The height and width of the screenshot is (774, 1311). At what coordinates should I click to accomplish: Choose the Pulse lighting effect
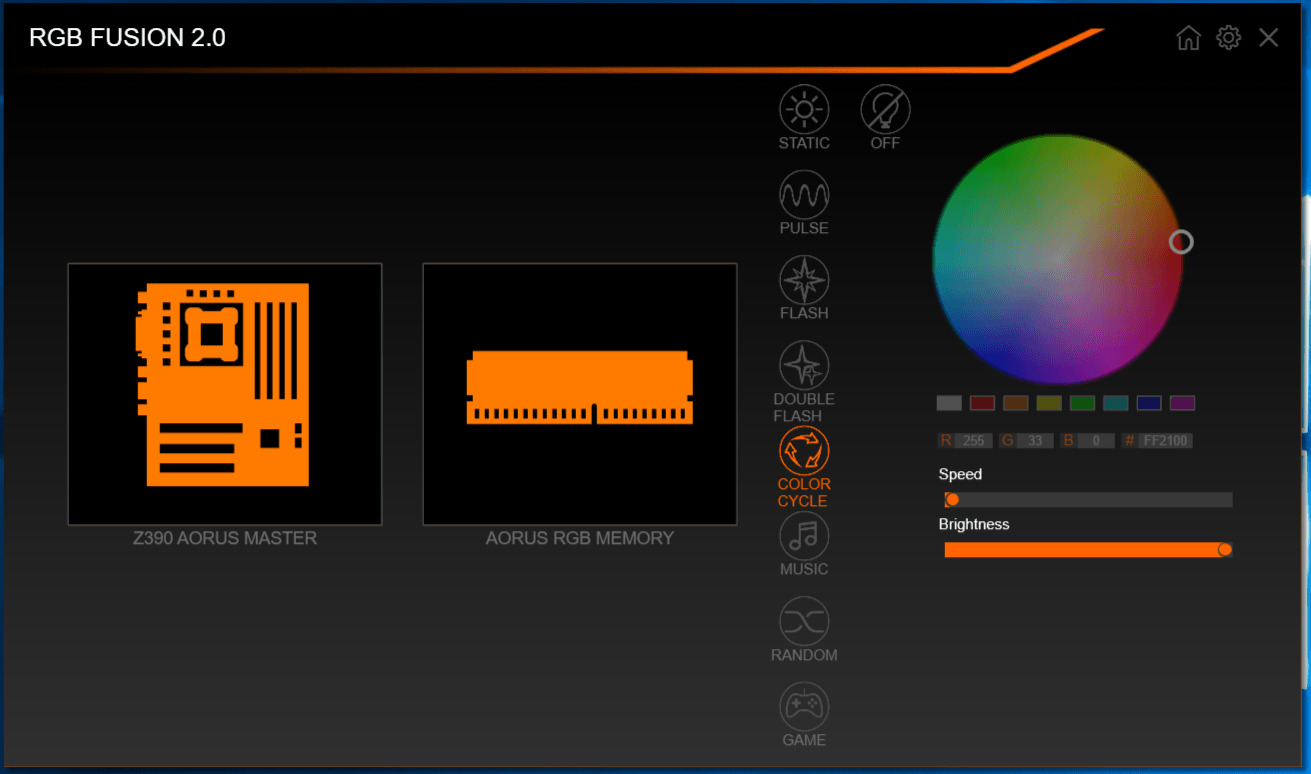click(x=804, y=194)
